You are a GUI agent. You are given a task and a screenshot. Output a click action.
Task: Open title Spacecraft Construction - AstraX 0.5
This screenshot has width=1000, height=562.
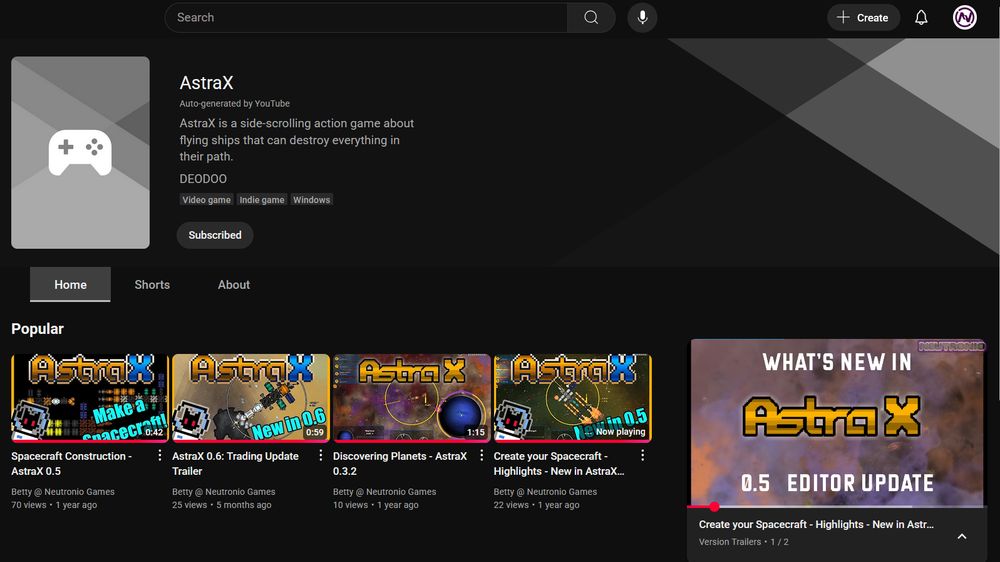[x=71, y=464]
